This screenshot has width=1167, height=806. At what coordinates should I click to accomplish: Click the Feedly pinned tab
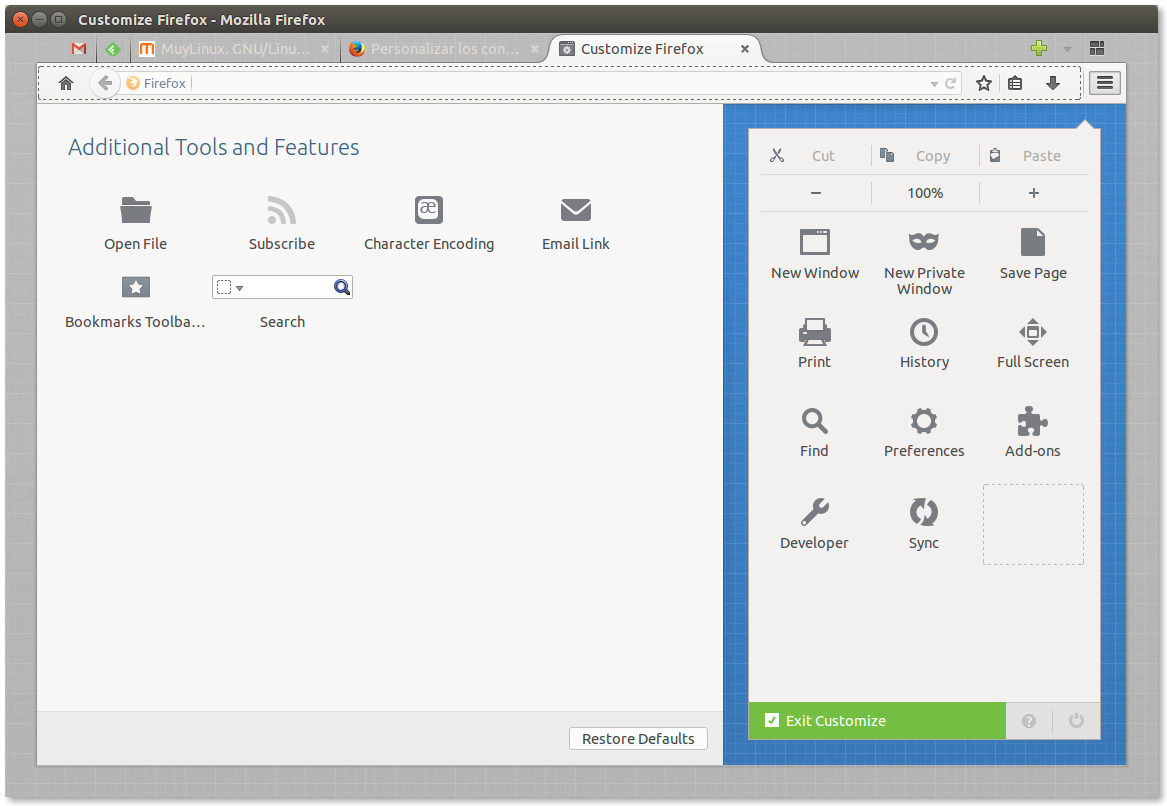113,48
